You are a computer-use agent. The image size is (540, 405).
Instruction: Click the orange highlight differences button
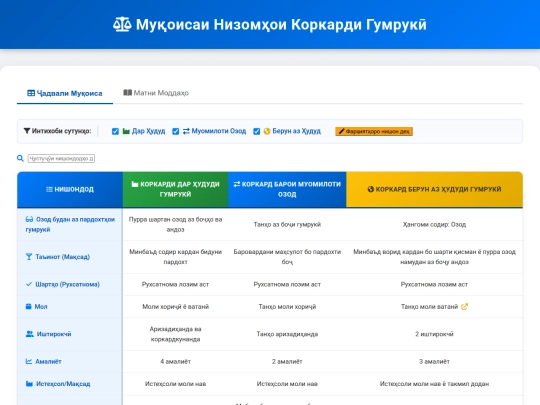pyautogui.click(x=374, y=131)
